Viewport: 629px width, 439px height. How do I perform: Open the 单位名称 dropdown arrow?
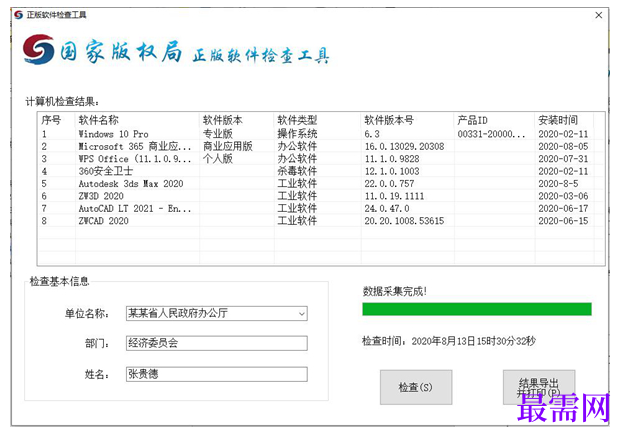(302, 313)
